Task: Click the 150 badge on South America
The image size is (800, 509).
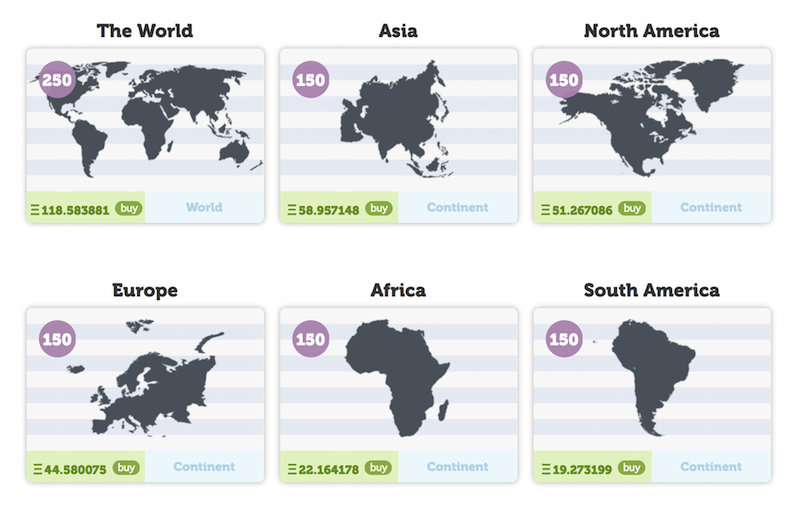Action: click(x=564, y=339)
